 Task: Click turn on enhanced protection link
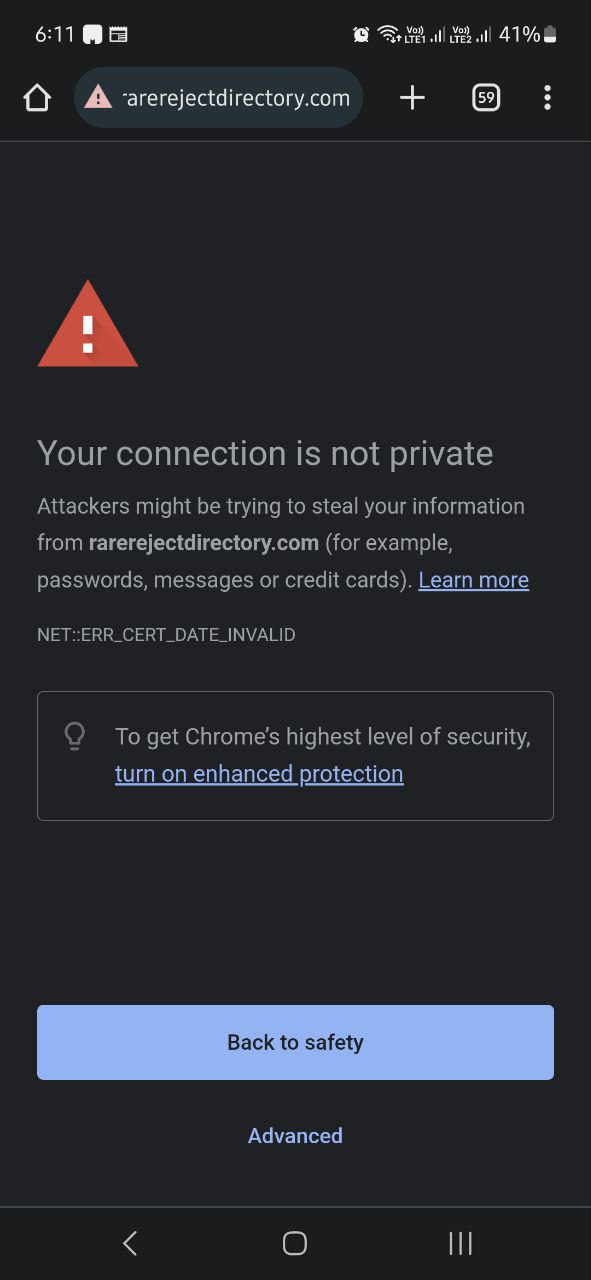pos(259,774)
